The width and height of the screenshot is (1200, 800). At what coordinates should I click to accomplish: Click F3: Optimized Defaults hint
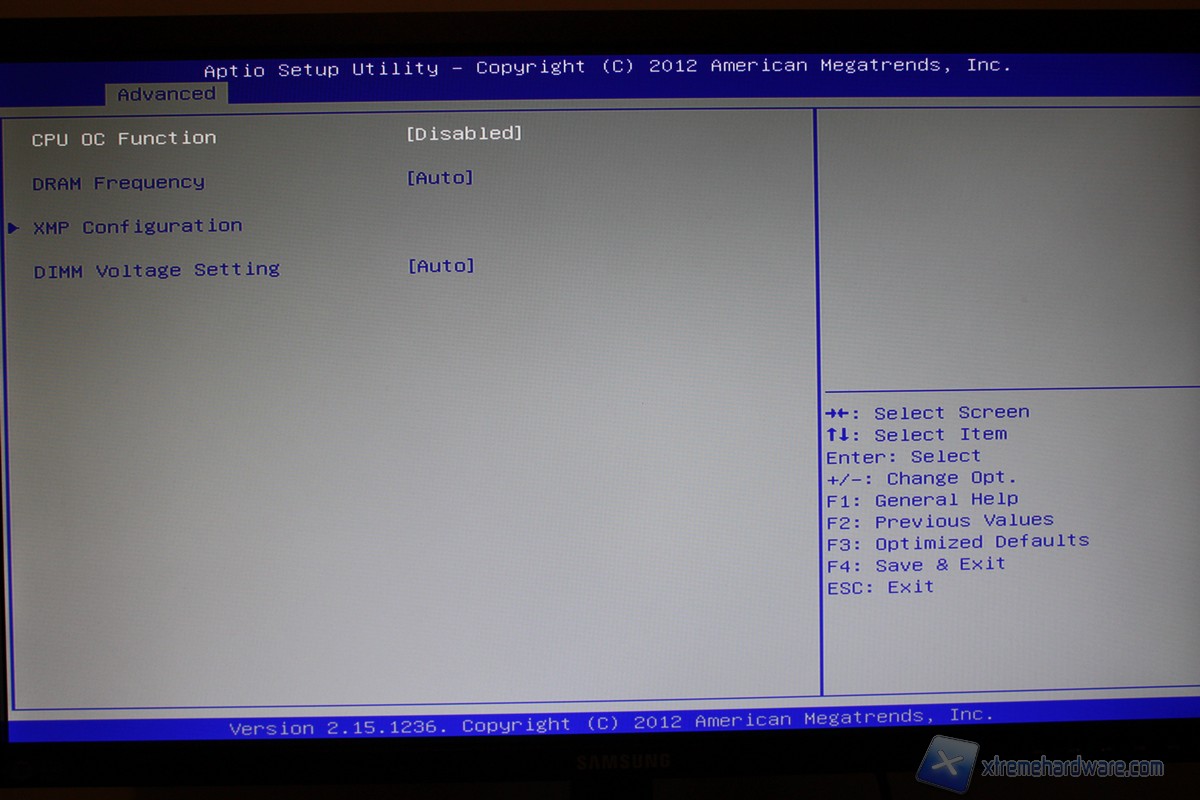pyautogui.click(x=957, y=542)
